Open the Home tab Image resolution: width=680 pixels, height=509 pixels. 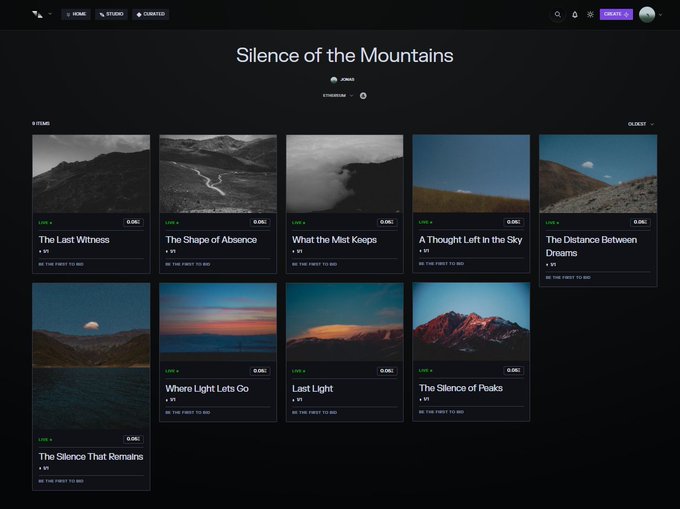click(76, 14)
